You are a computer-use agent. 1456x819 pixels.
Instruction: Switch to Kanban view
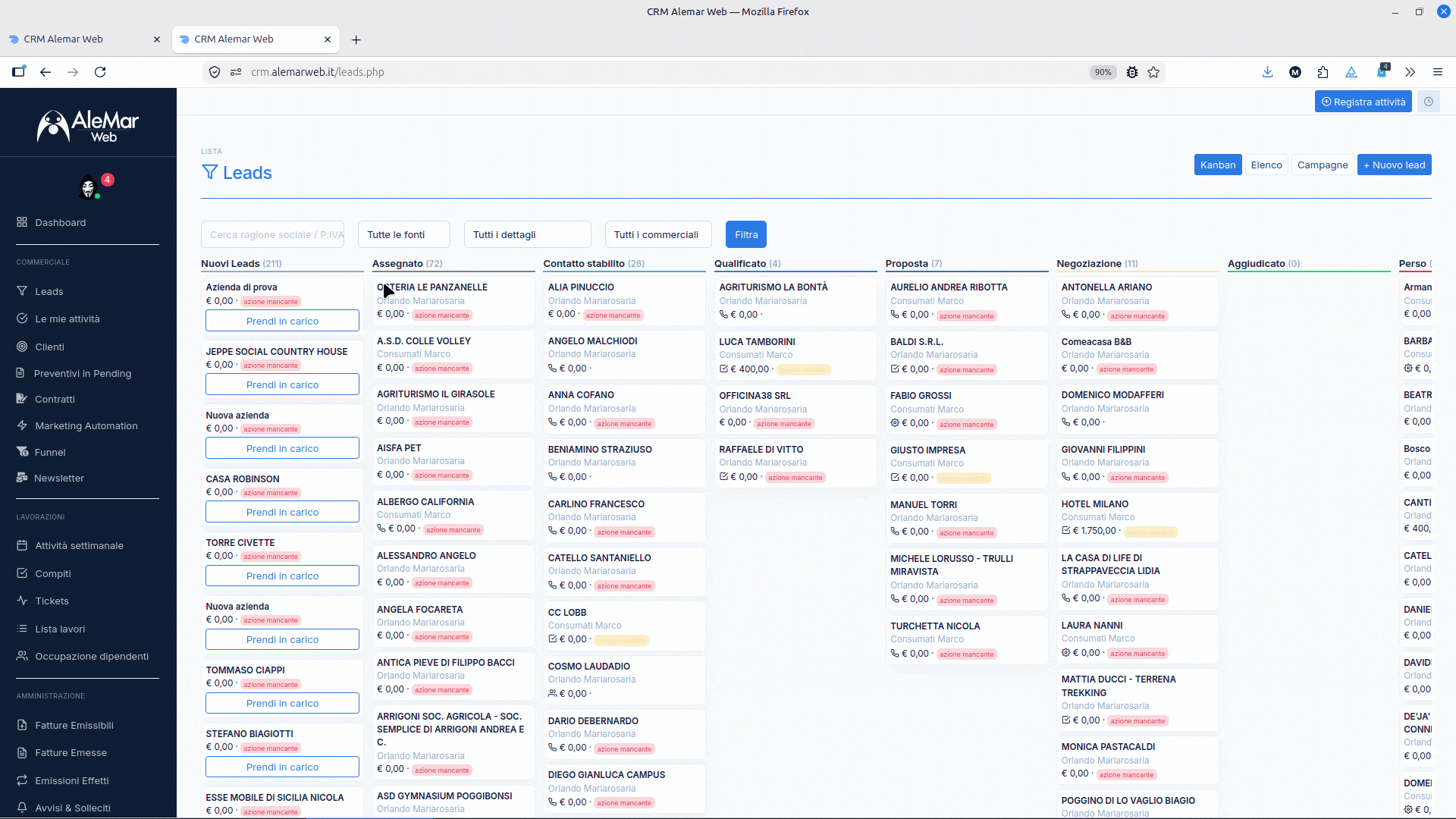(x=1218, y=165)
